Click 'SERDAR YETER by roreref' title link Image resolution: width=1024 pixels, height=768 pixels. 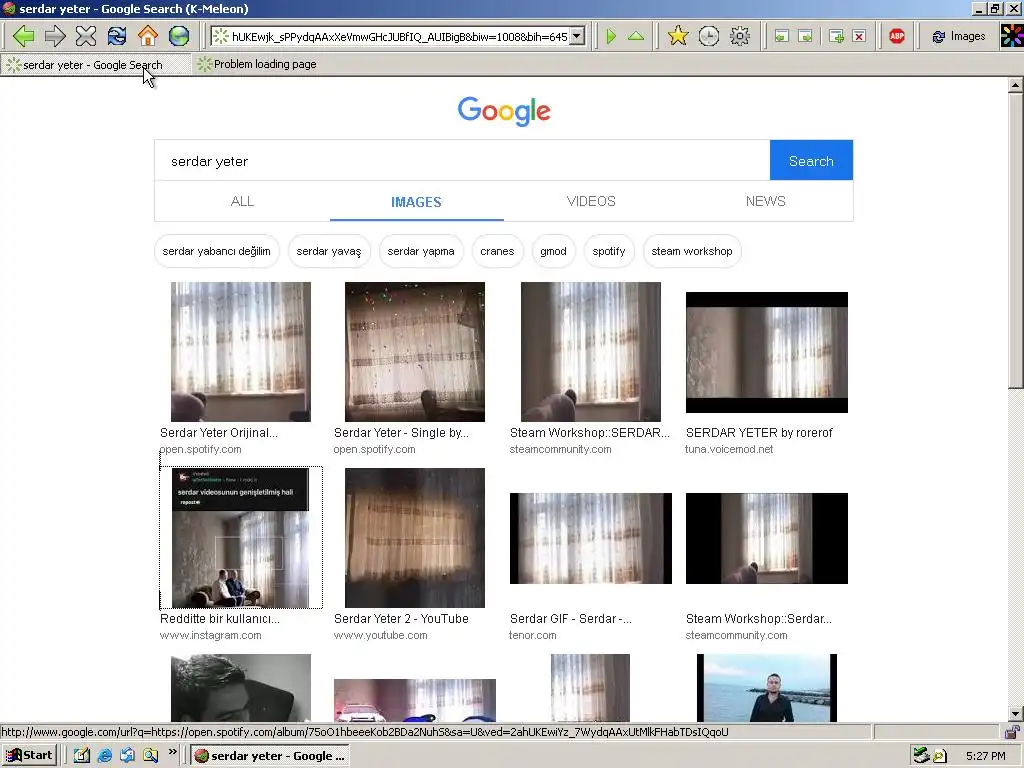pyautogui.click(x=759, y=433)
